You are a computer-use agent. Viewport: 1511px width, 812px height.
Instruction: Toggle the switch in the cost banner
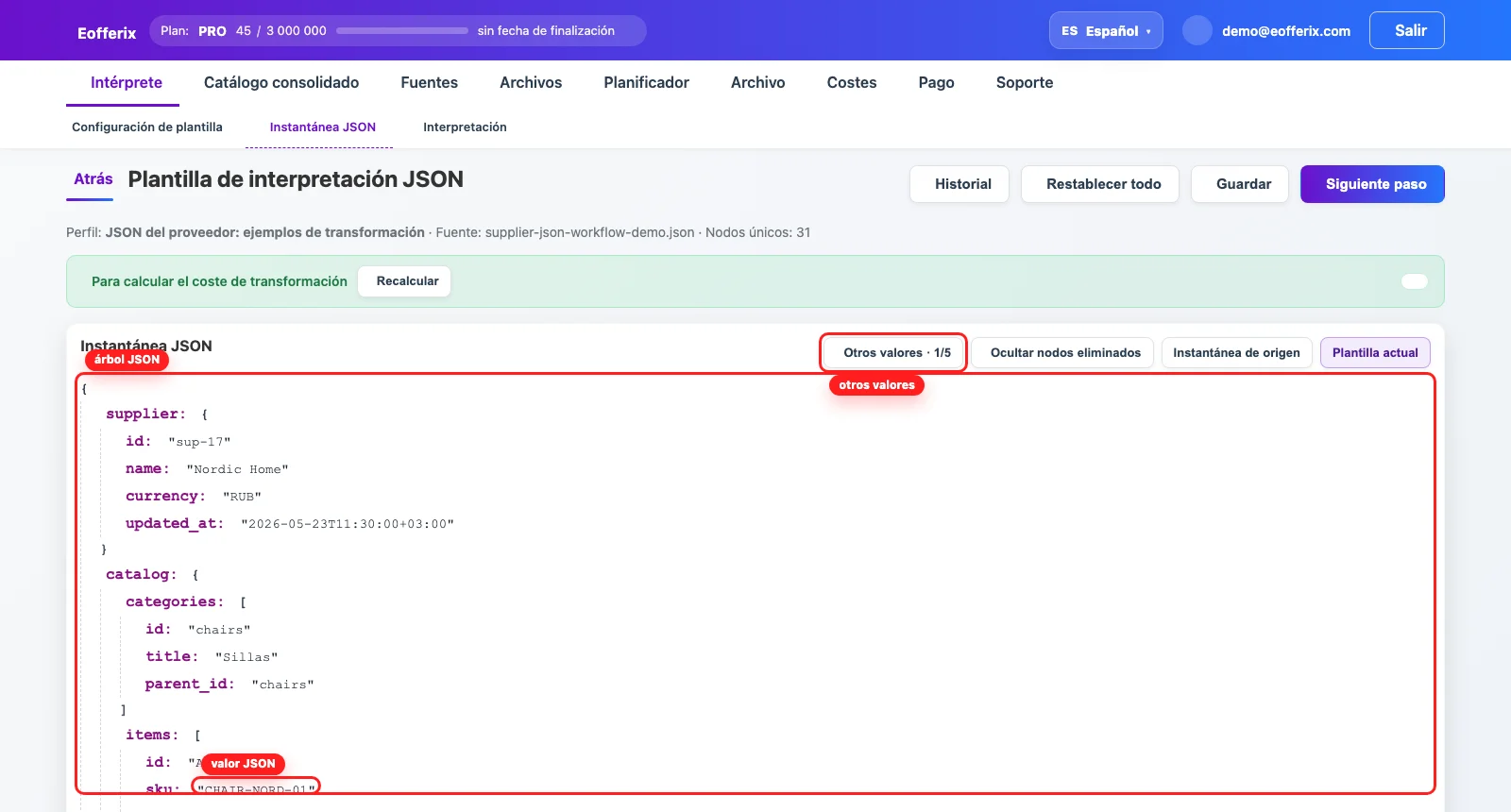[x=1414, y=281]
